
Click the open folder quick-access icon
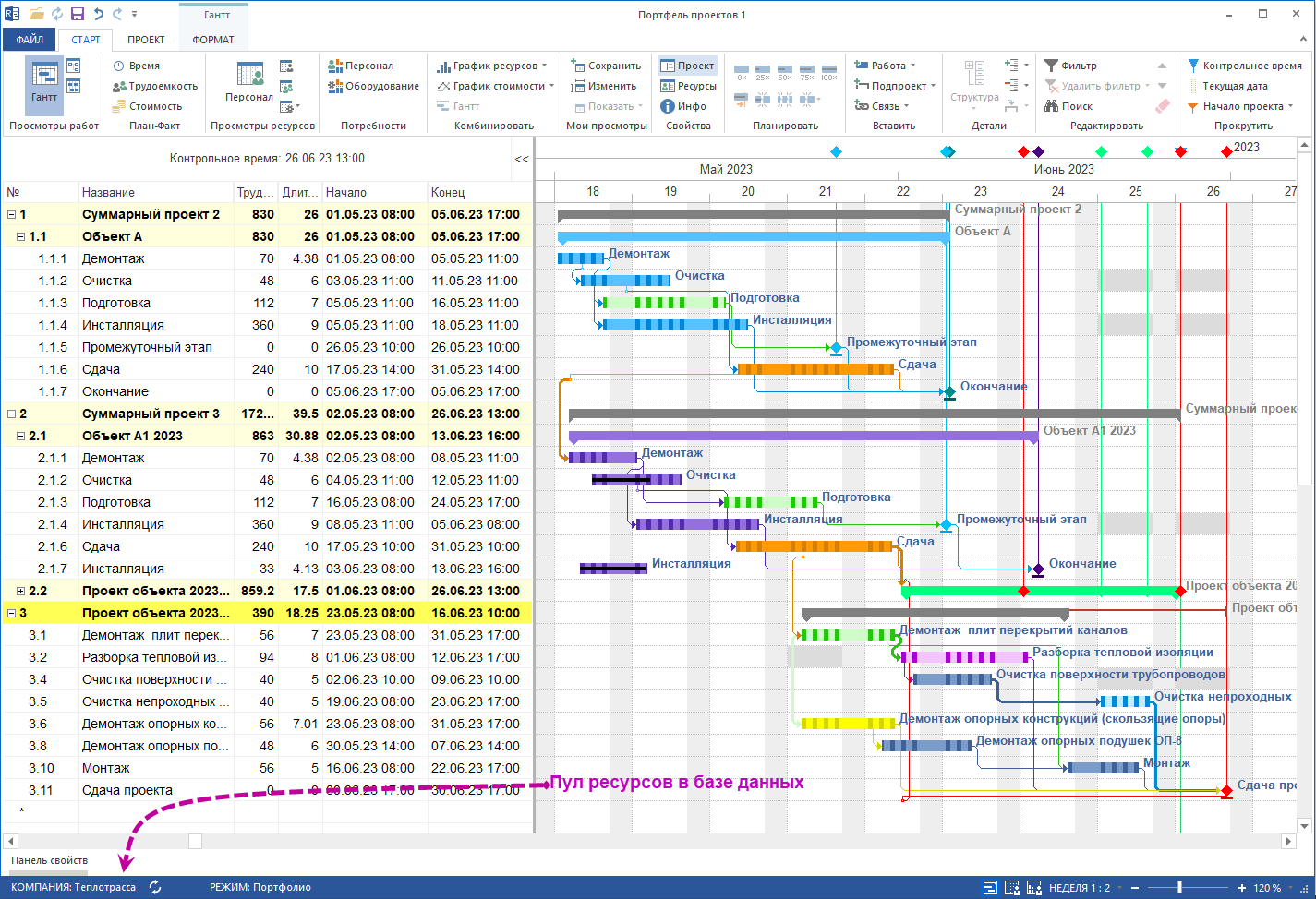pyautogui.click(x=37, y=14)
